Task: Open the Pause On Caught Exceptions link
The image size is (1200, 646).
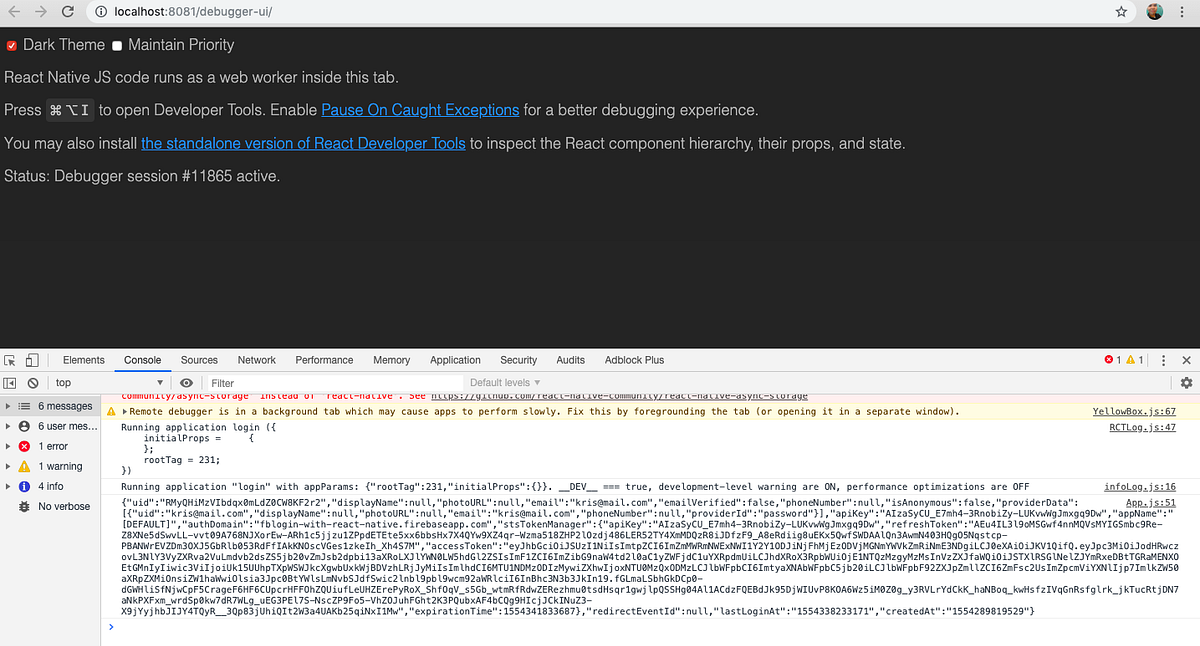Action: pos(419,110)
